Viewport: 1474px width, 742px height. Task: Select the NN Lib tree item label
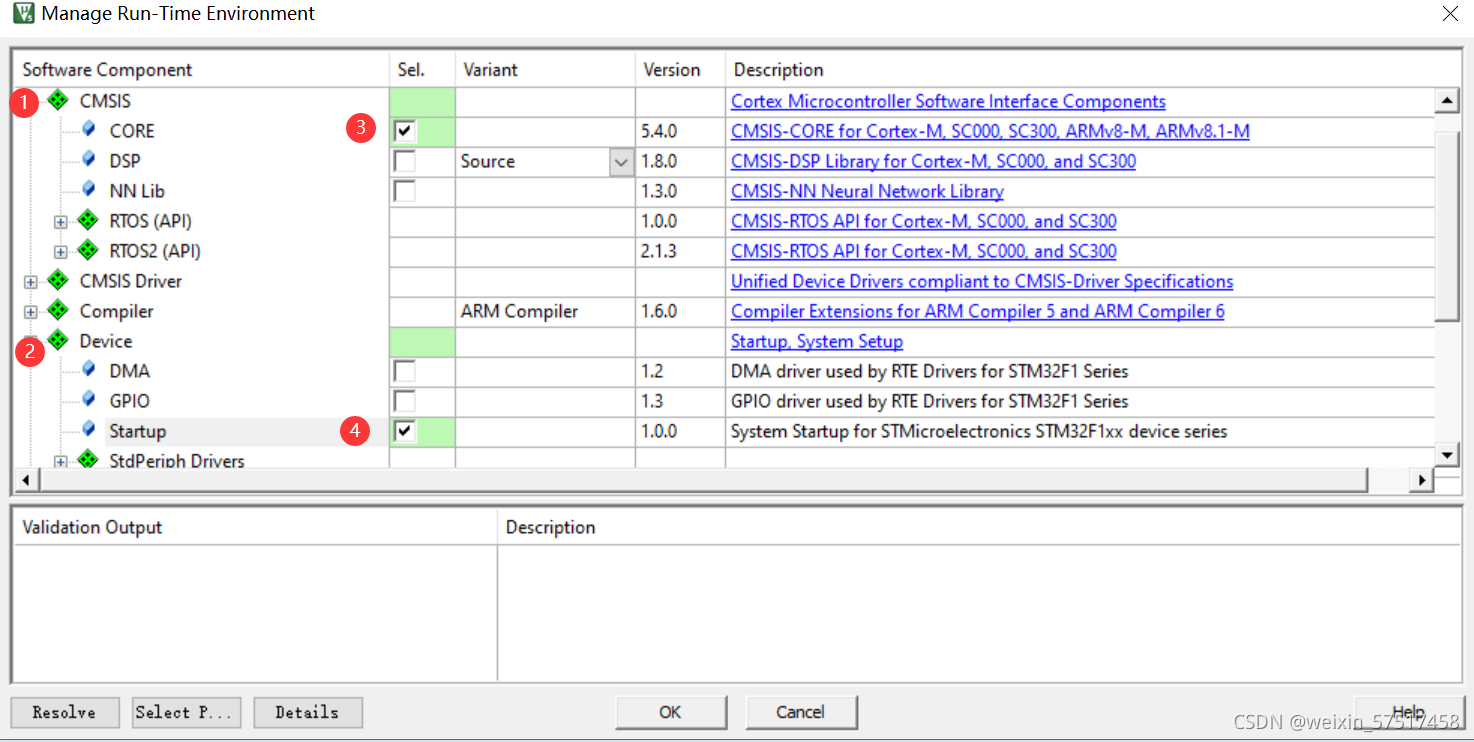(137, 191)
